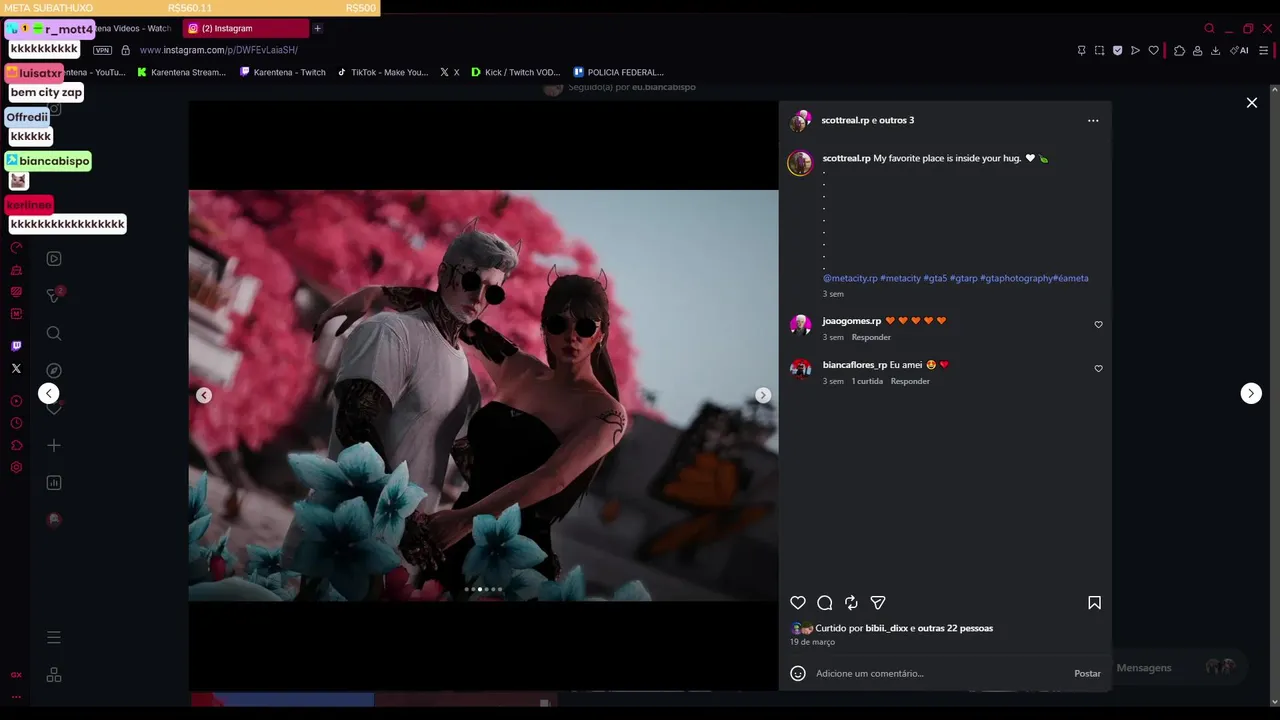Open the @metacity.rp mention
Viewport: 1280px width, 720px height.
(850, 278)
